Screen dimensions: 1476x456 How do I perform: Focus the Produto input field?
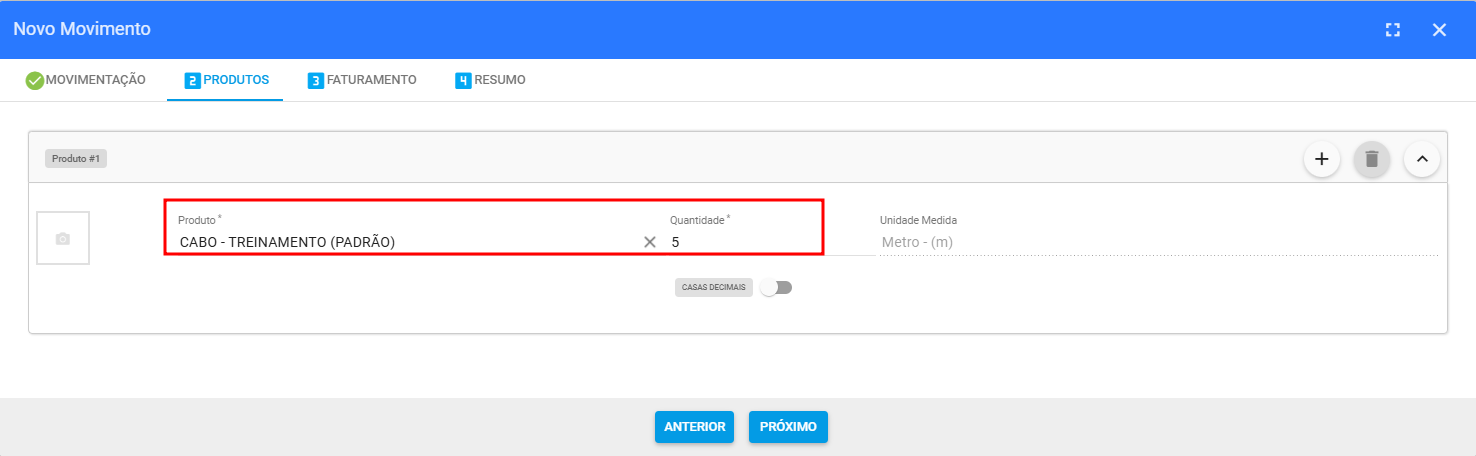(x=408, y=242)
